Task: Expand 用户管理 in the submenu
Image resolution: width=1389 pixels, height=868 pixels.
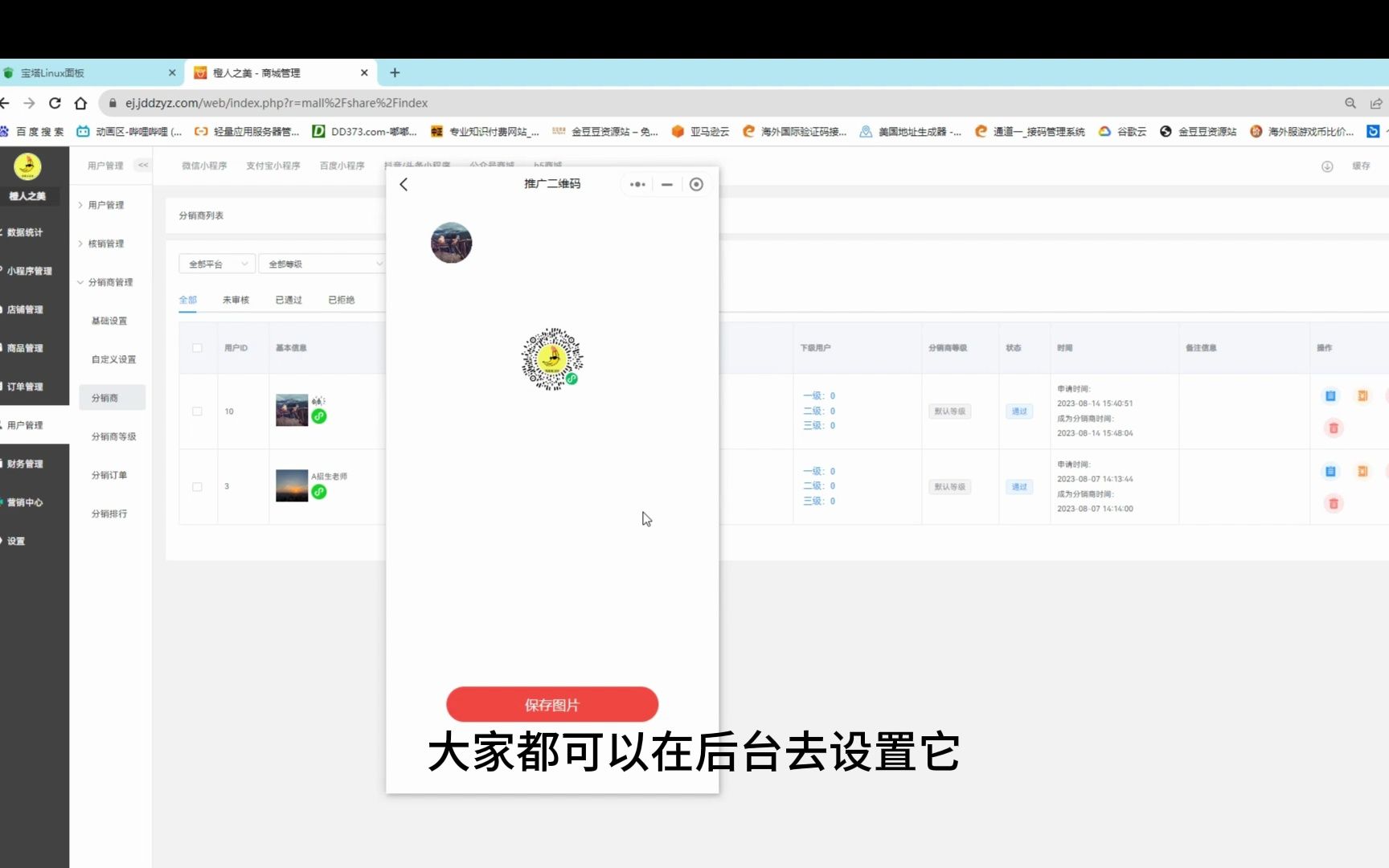Action: pyautogui.click(x=105, y=205)
